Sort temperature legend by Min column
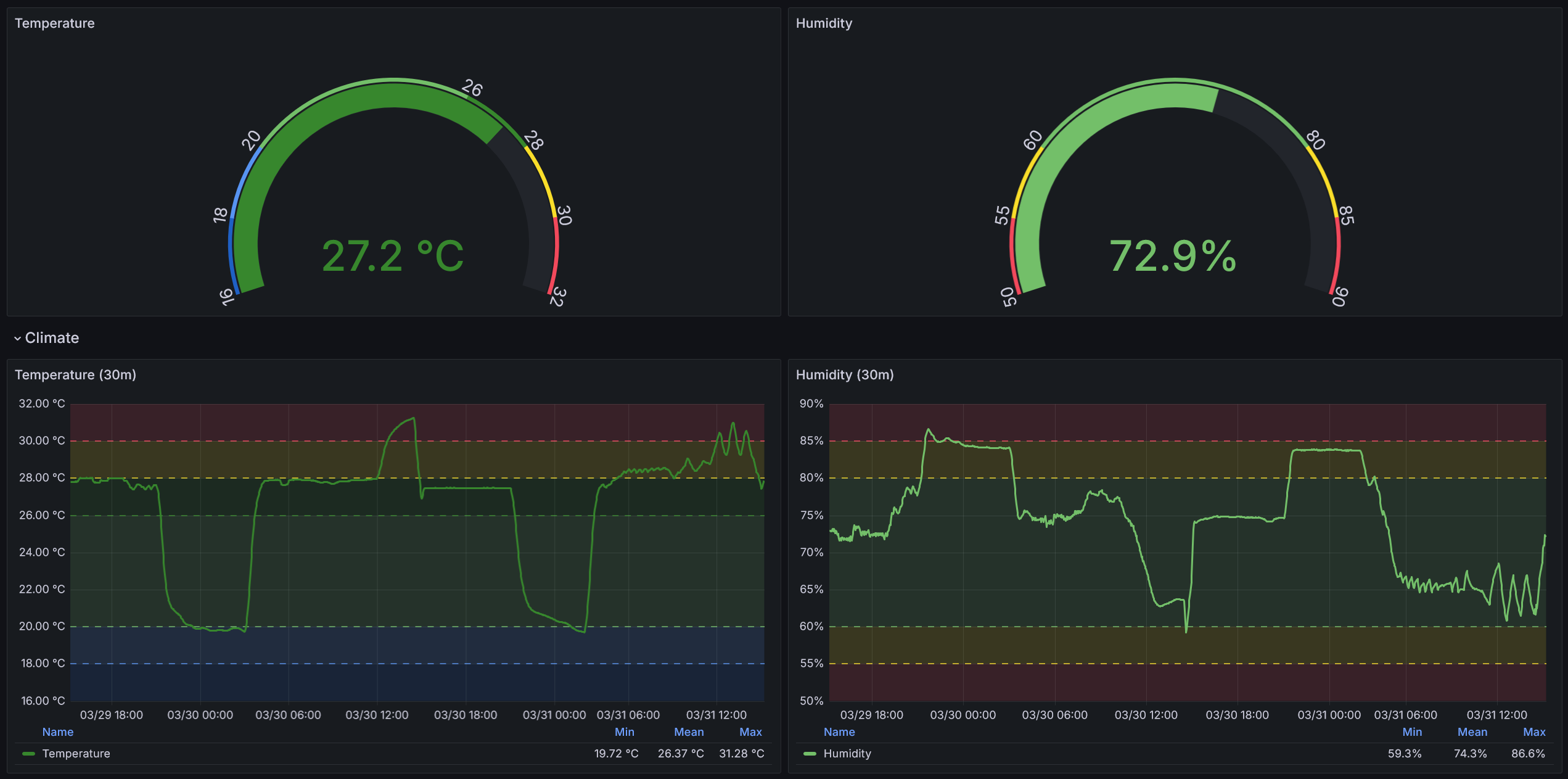 pos(624,732)
